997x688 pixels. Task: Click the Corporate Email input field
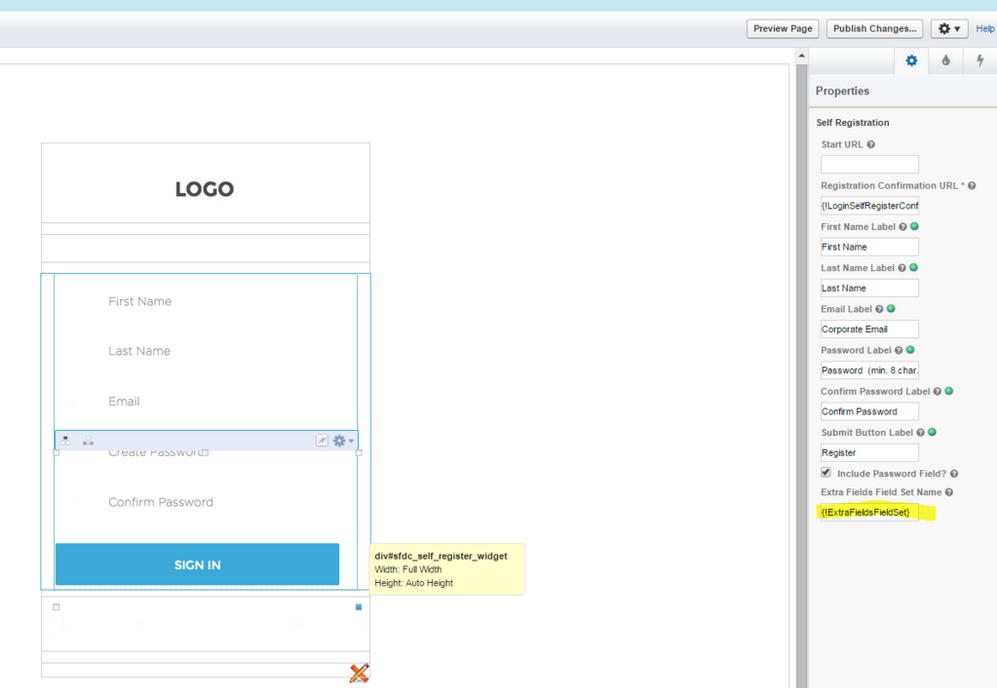[x=869, y=329]
